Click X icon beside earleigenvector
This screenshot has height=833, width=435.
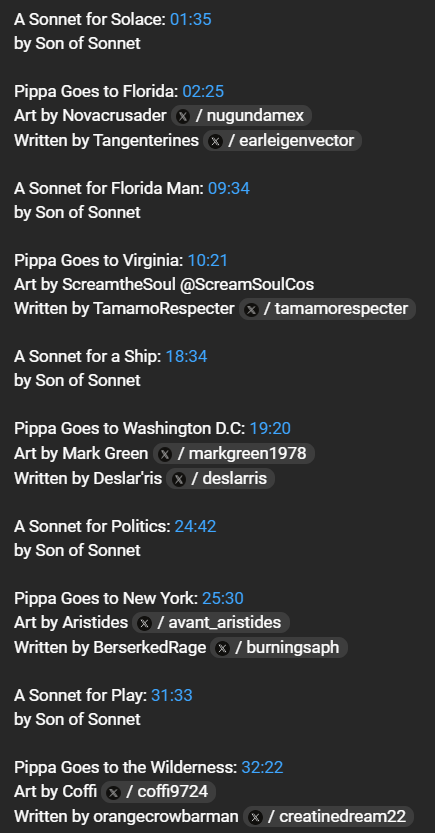215,141
